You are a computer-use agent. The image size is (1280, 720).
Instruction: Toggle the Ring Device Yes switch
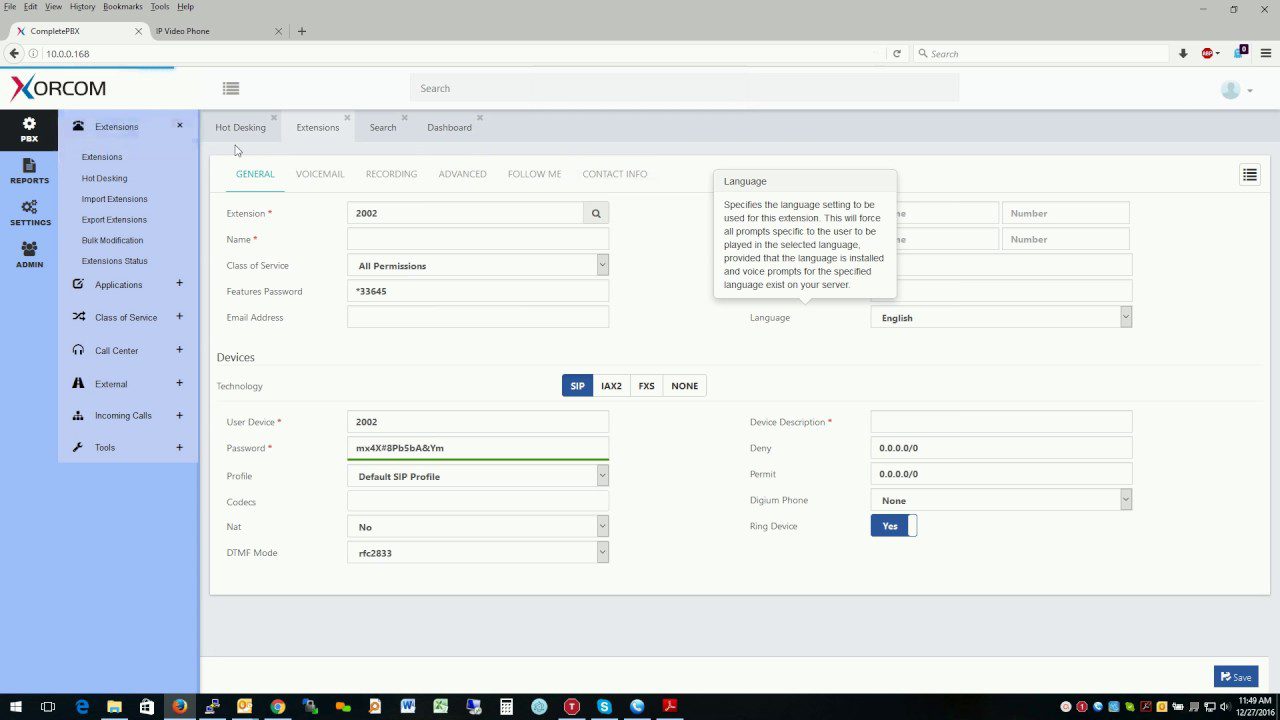tap(893, 526)
